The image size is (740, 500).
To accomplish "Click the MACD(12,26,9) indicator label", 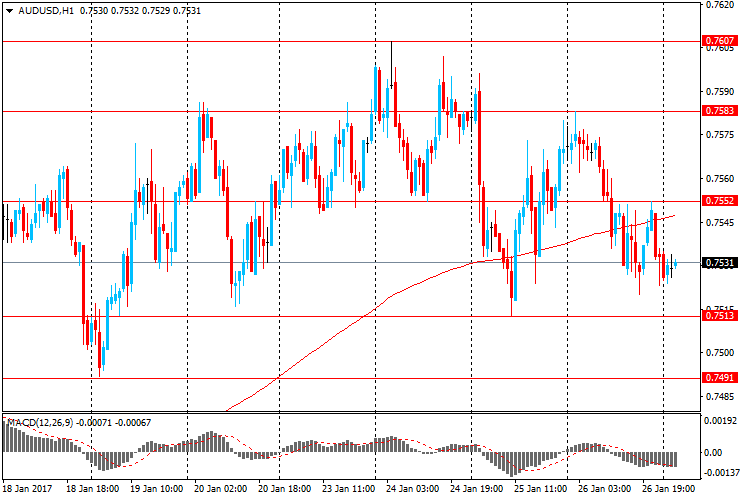I will pyautogui.click(x=41, y=423).
